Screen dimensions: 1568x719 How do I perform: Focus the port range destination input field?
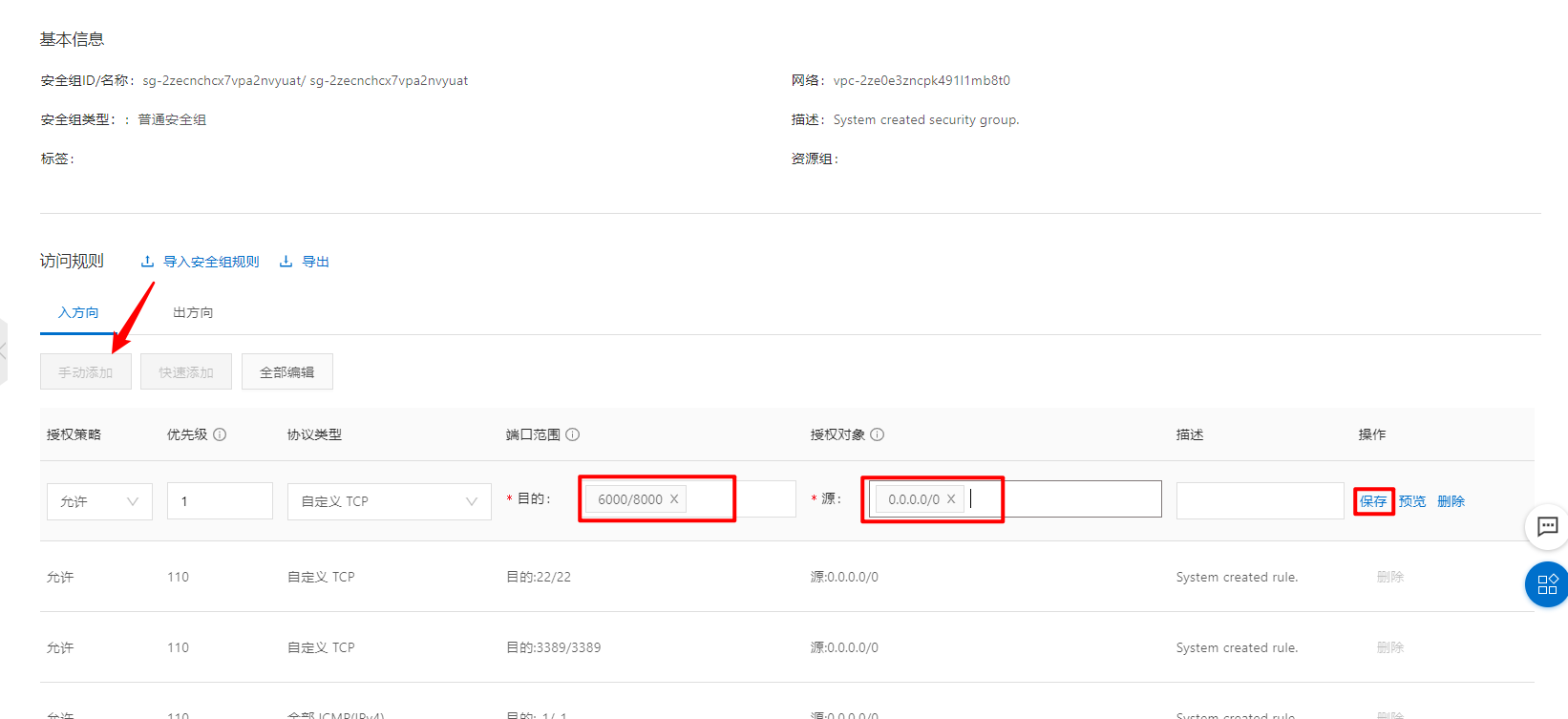(x=688, y=498)
